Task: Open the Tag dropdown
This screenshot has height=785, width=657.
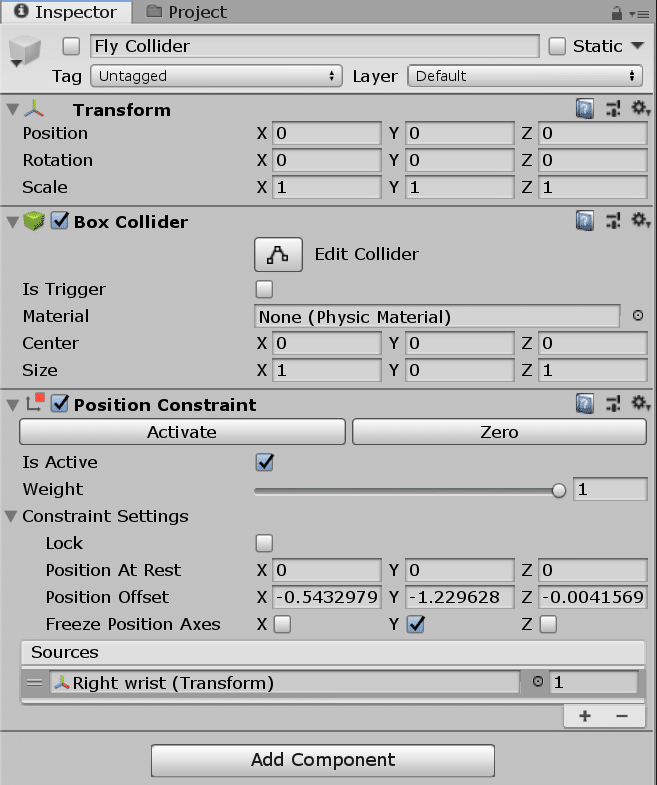Action: (x=216, y=76)
